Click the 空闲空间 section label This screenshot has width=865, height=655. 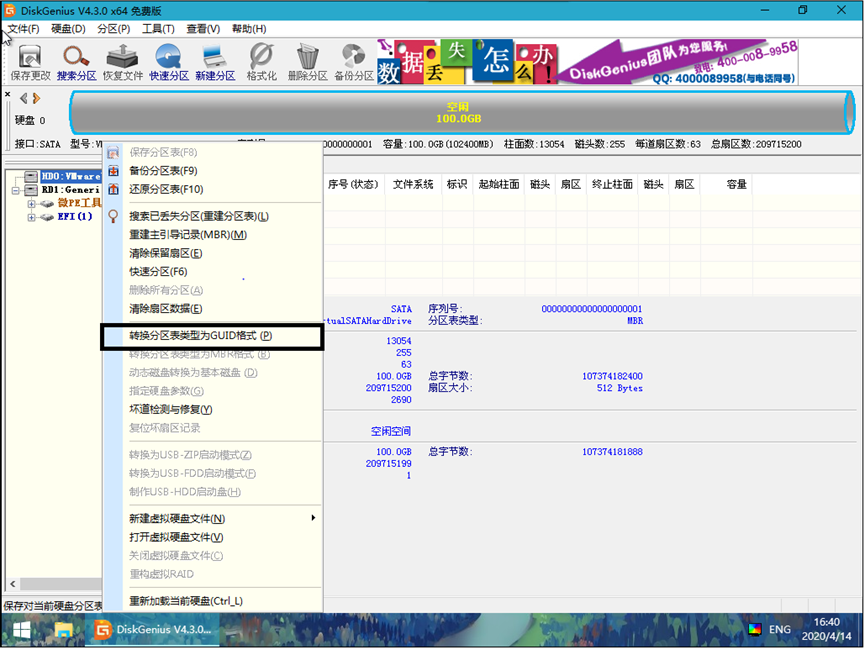(391, 431)
